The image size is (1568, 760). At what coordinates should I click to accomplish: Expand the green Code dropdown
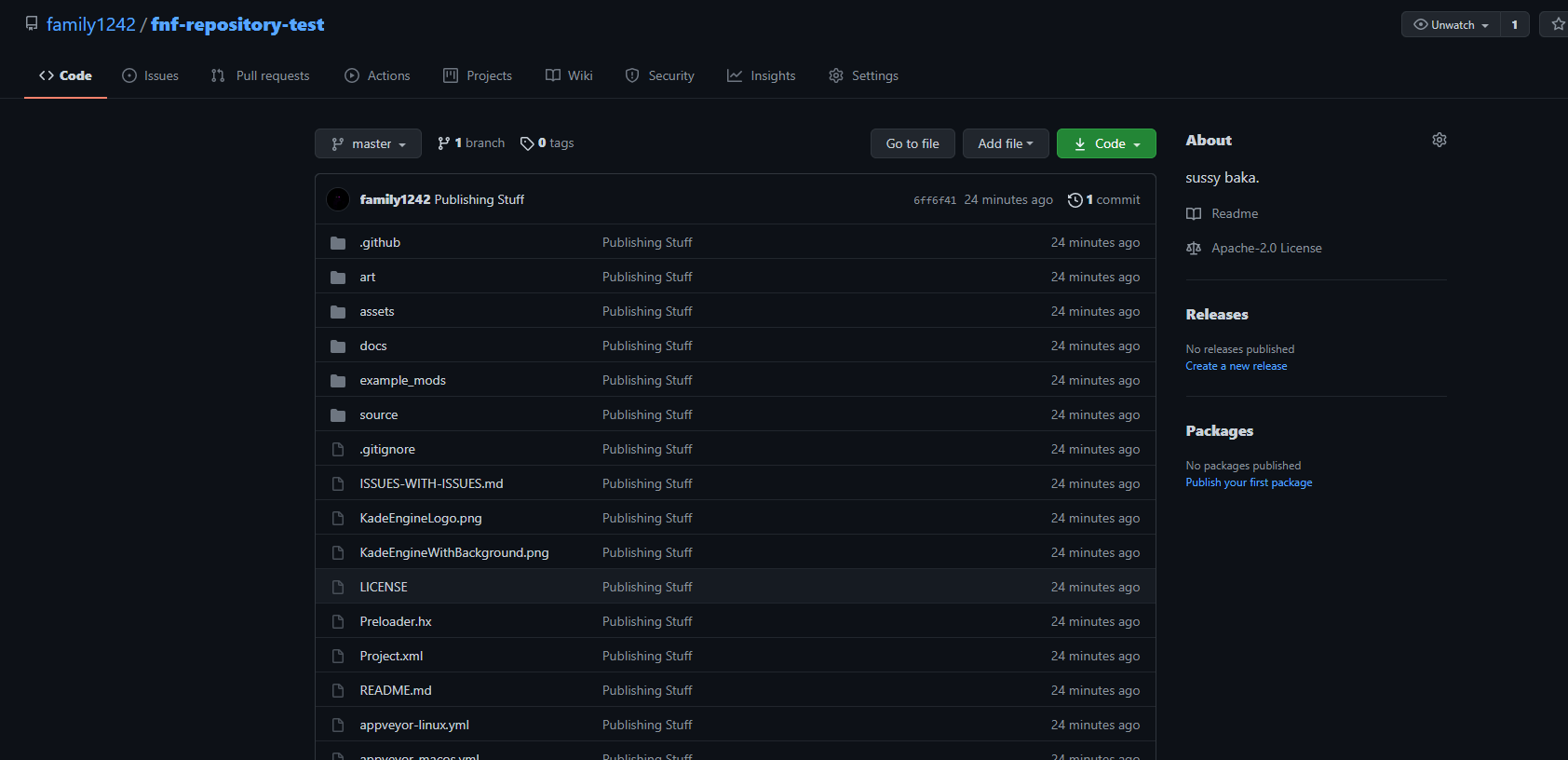[x=1106, y=143]
